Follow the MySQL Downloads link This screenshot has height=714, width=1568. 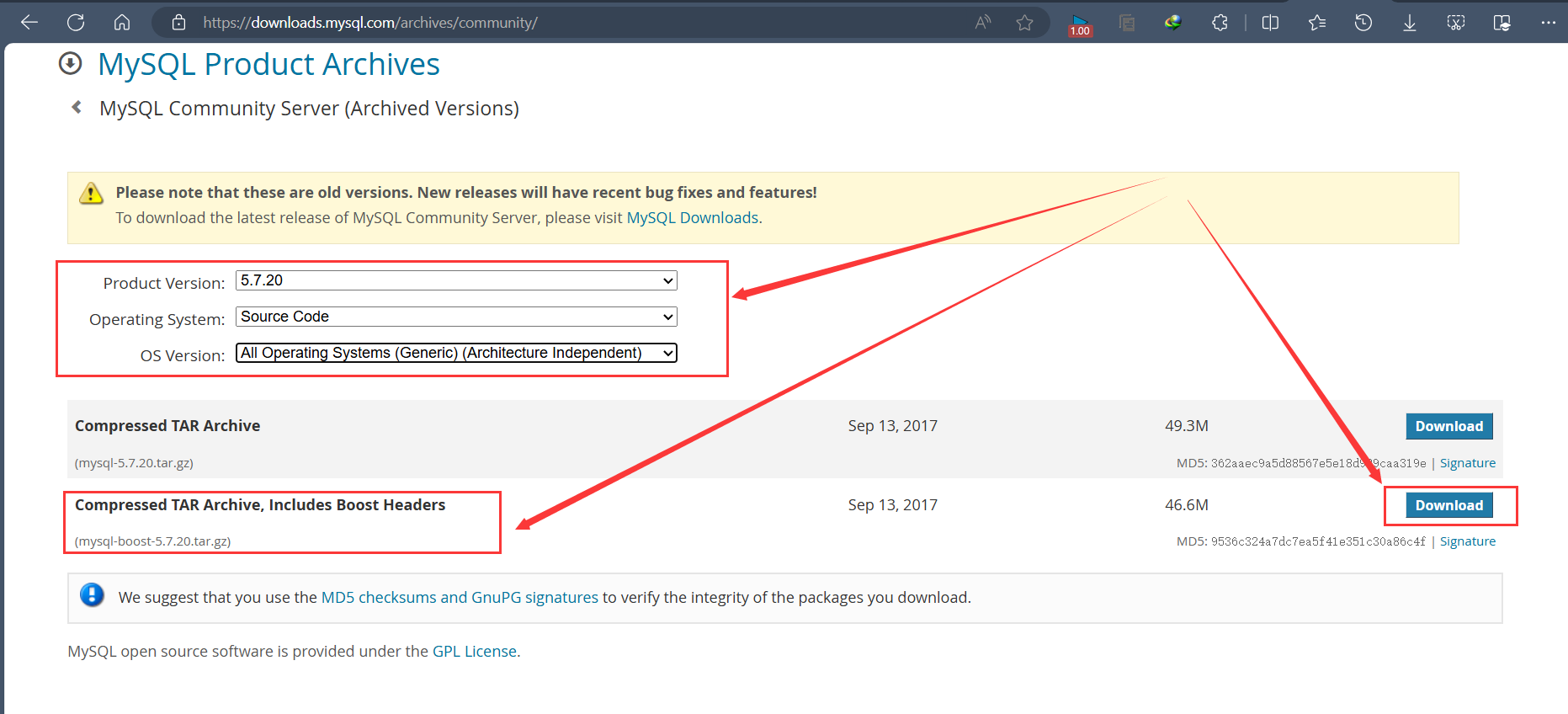pos(693,217)
